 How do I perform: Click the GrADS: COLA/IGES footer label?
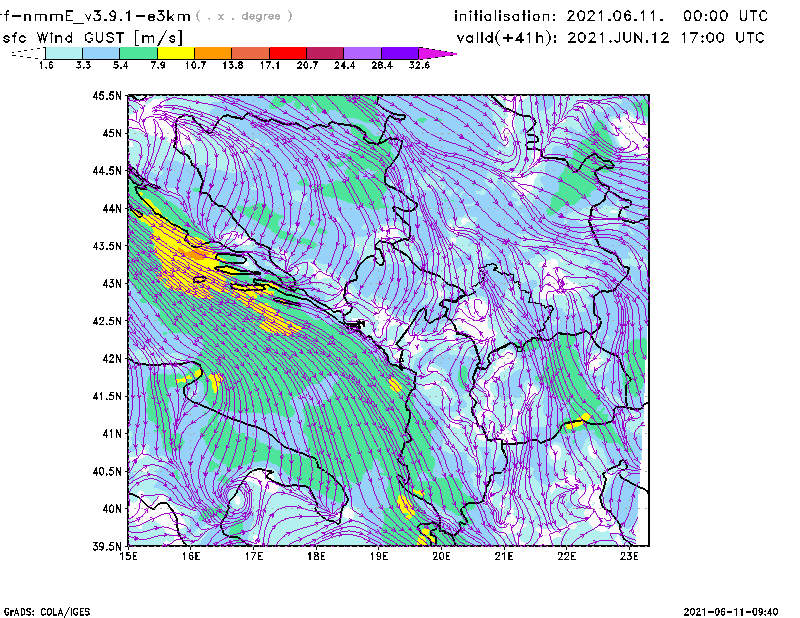[47, 612]
